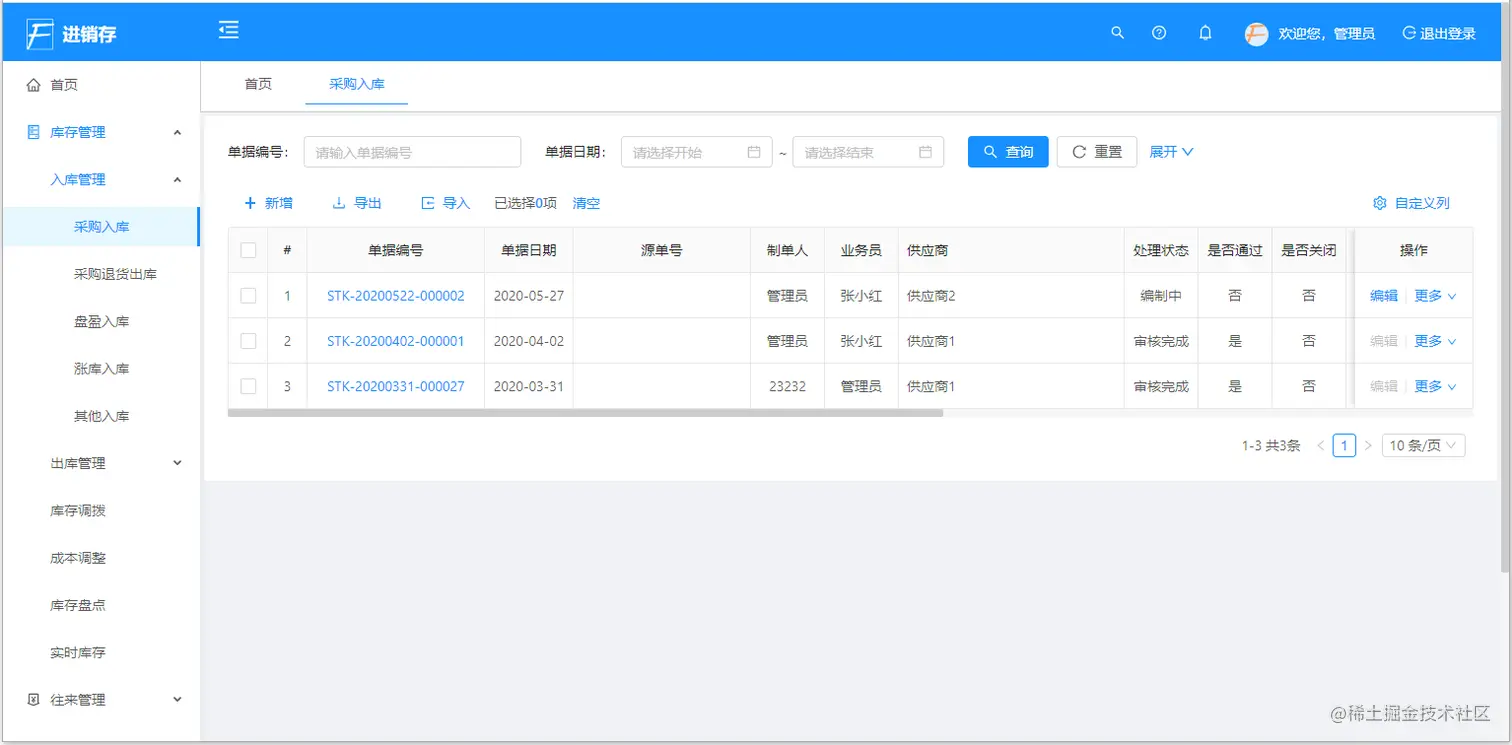Open start date calendar icon
Viewport: 1512px width, 745px height.
(x=754, y=152)
